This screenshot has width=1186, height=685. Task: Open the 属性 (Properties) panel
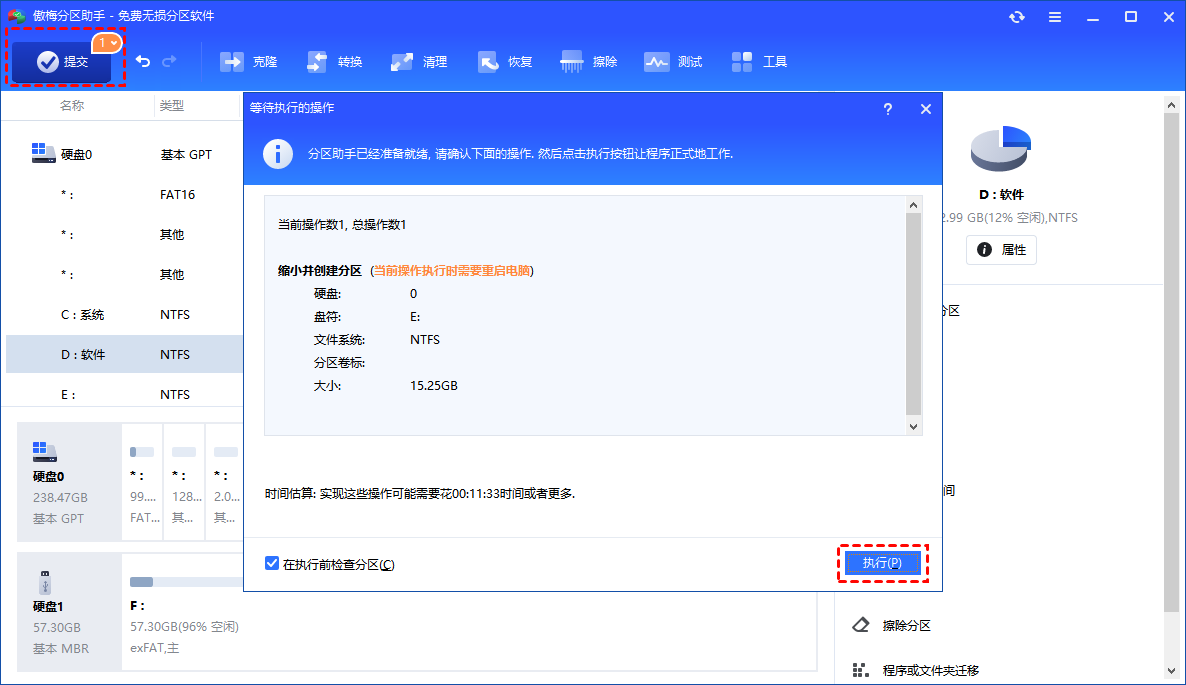(1001, 250)
